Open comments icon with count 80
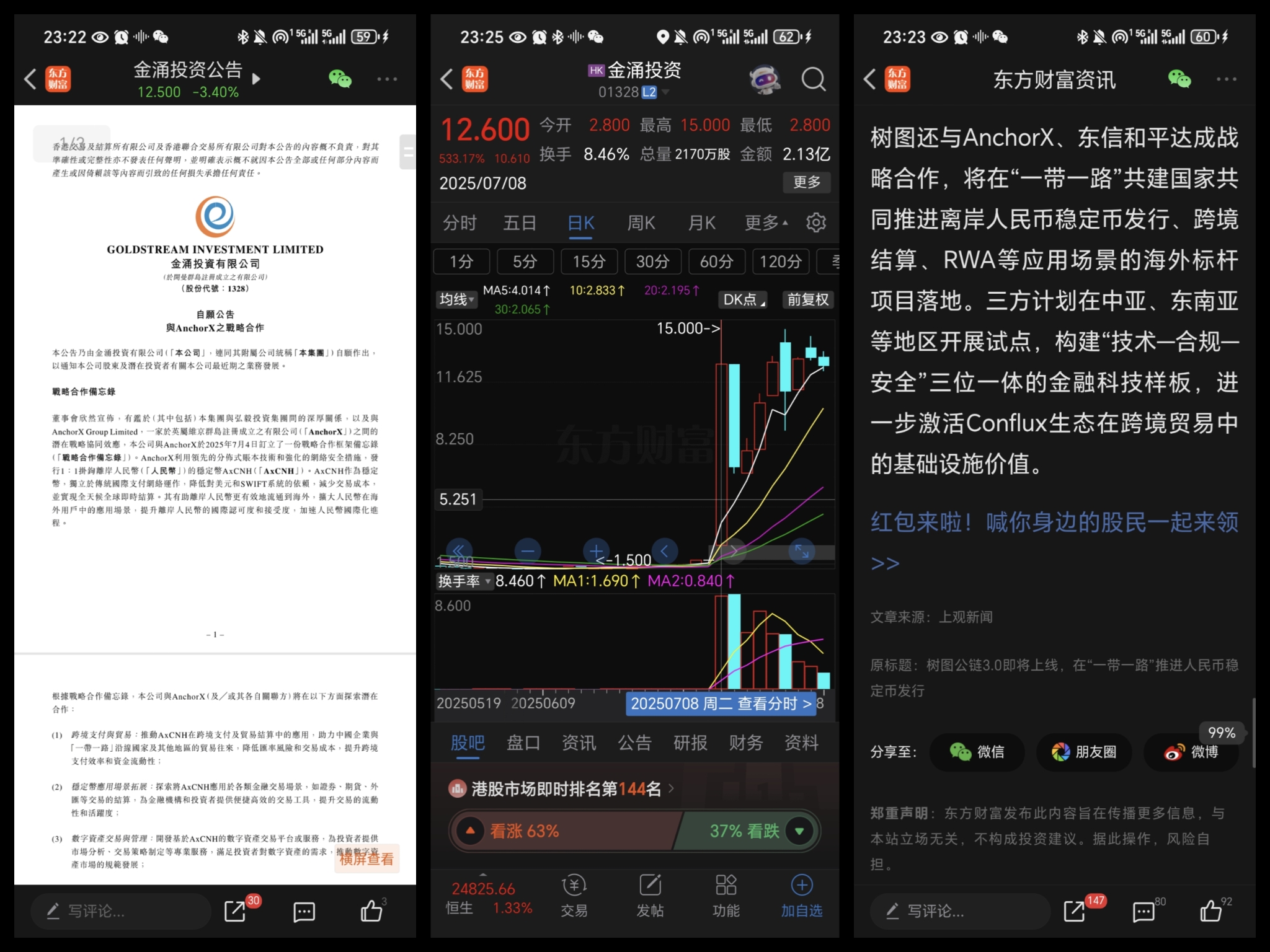This screenshot has height=952, width=1270. (x=1143, y=912)
